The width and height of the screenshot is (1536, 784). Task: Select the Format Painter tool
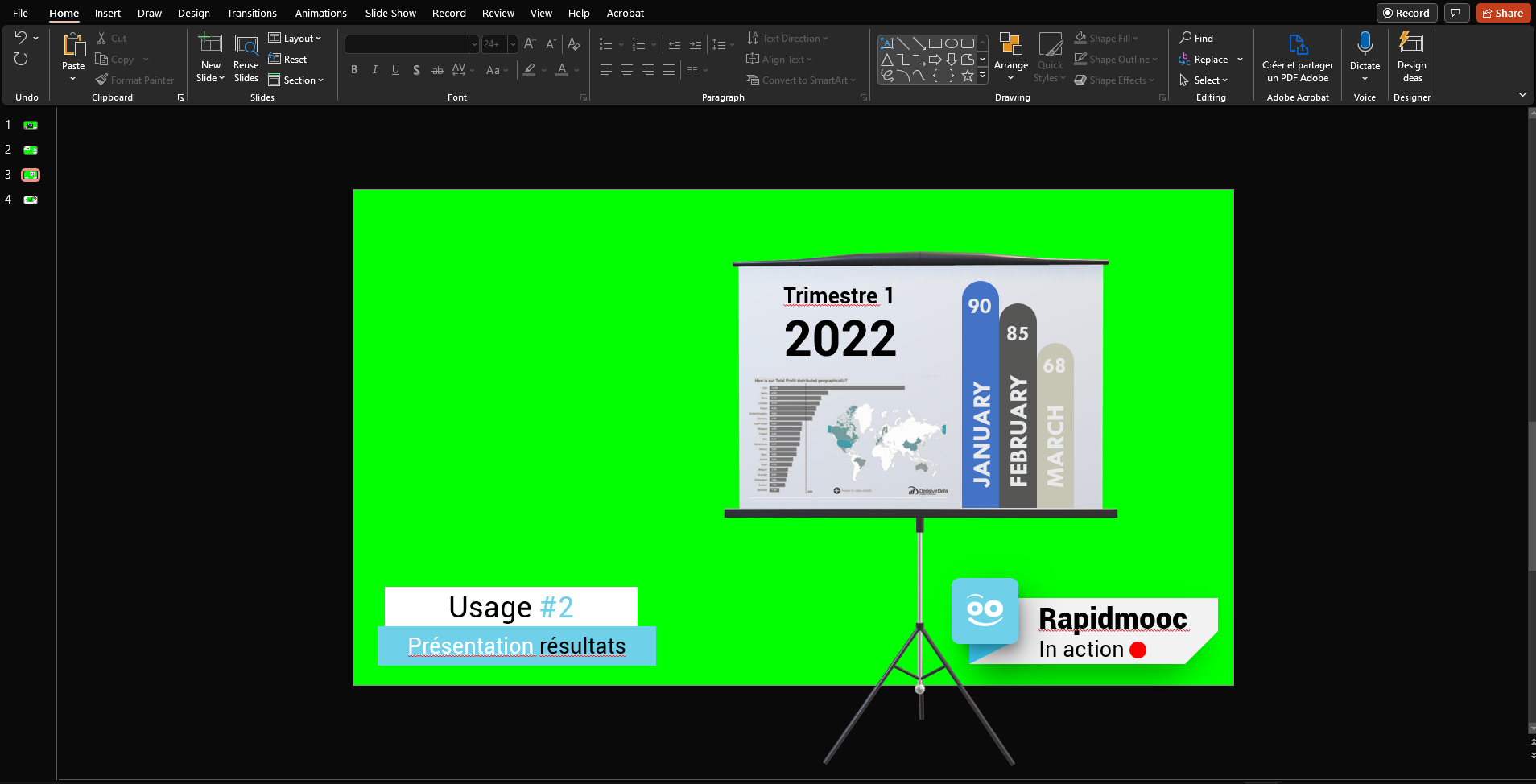(135, 80)
